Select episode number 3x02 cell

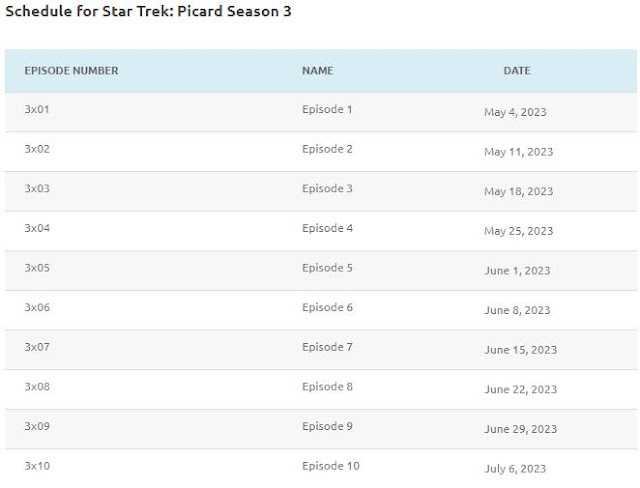click(37, 149)
